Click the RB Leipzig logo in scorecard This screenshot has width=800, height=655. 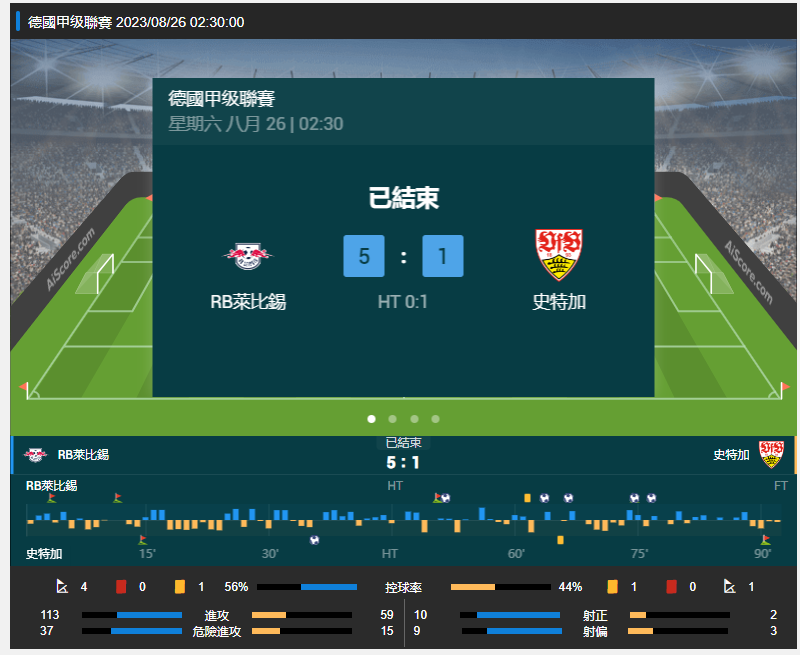(248, 256)
